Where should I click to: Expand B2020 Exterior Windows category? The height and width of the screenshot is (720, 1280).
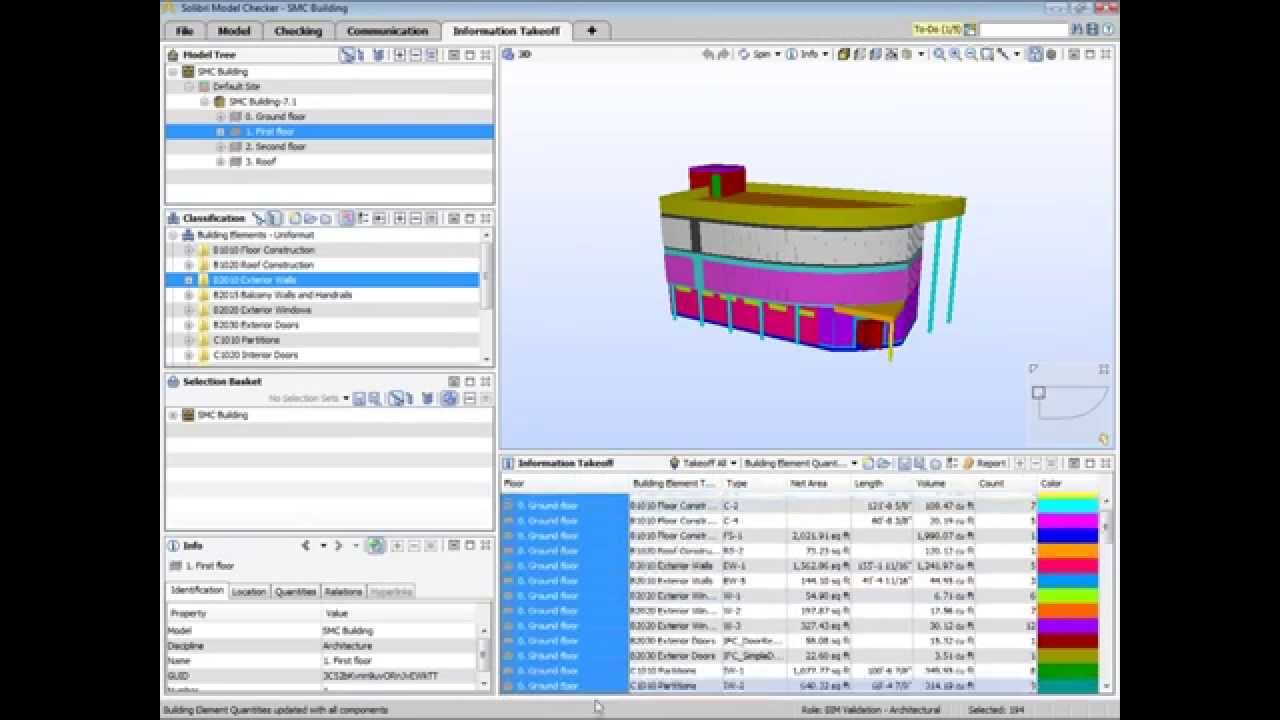click(189, 310)
